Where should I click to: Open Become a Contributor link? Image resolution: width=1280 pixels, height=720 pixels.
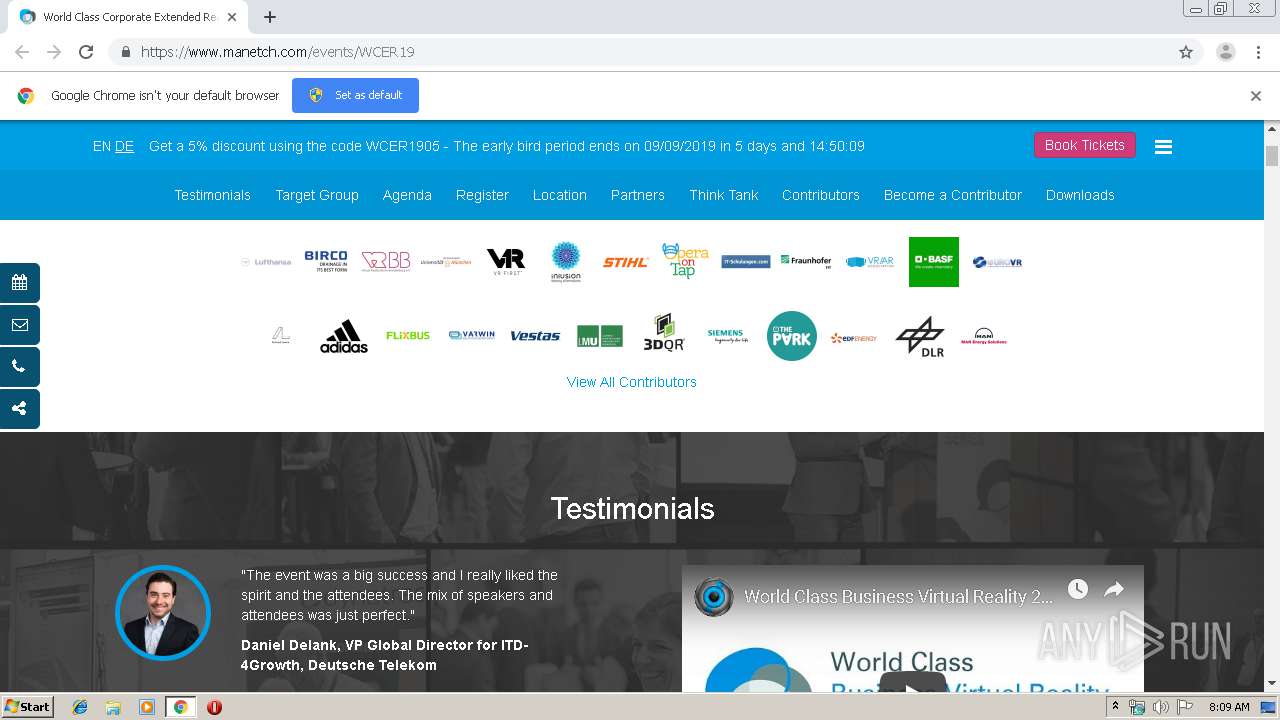coord(953,195)
